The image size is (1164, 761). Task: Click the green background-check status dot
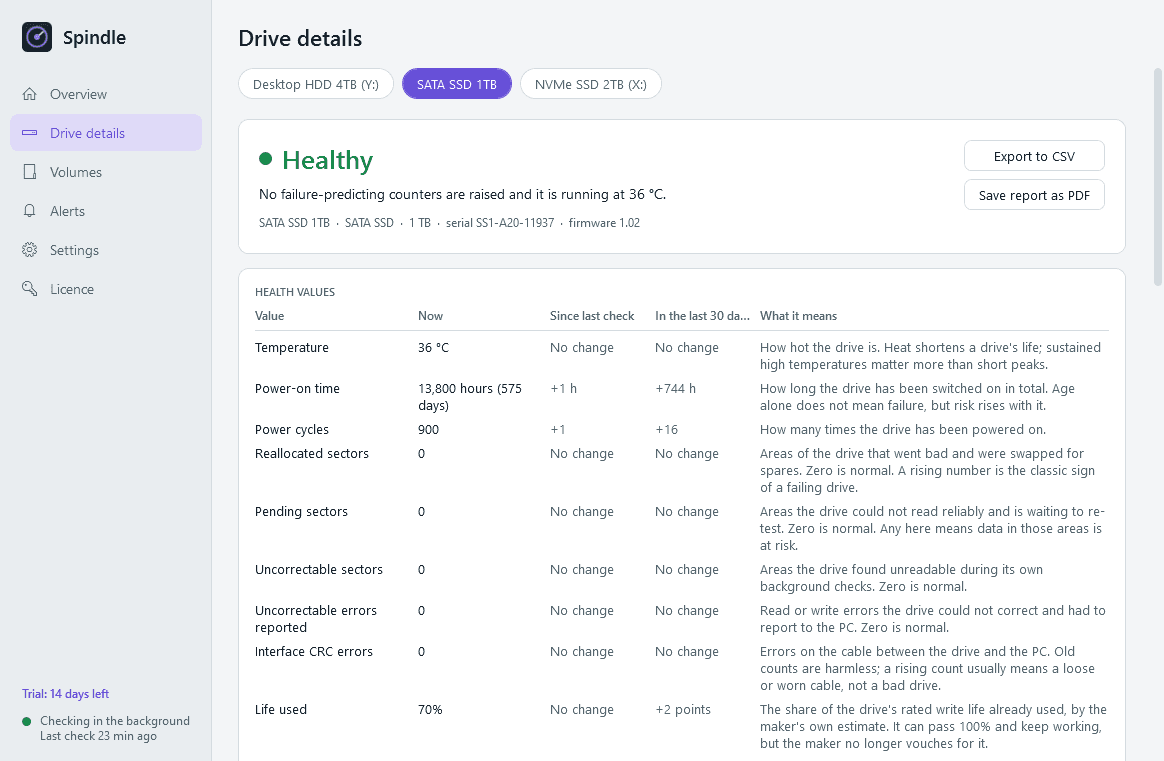pos(27,721)
